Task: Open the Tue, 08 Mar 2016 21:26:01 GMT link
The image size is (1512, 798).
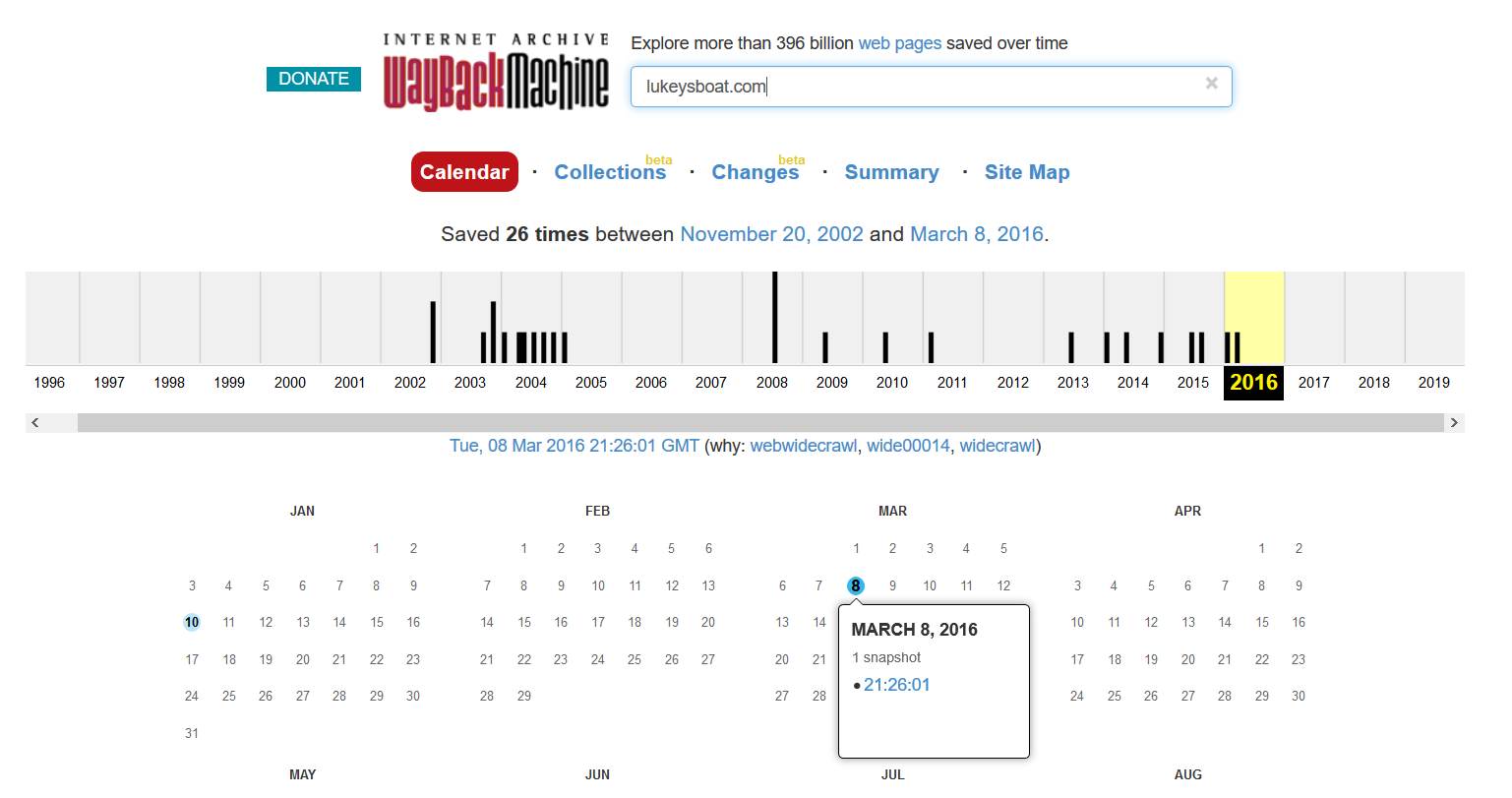Action: pyautogui.click(x=575, y=446)
